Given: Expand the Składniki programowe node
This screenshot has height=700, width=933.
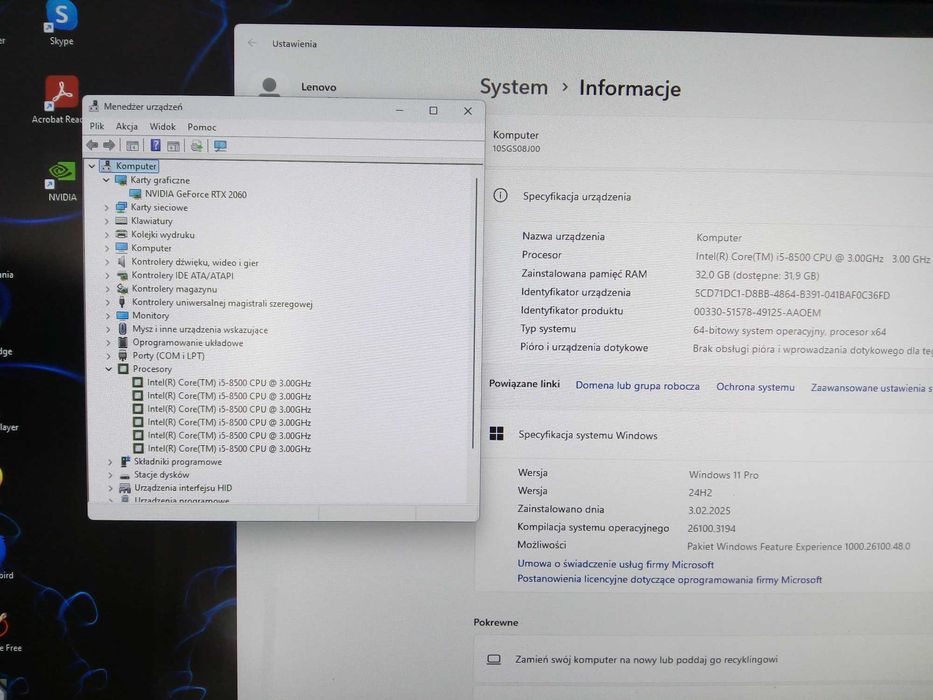Looking at the screenshot, I should (109, 462).
